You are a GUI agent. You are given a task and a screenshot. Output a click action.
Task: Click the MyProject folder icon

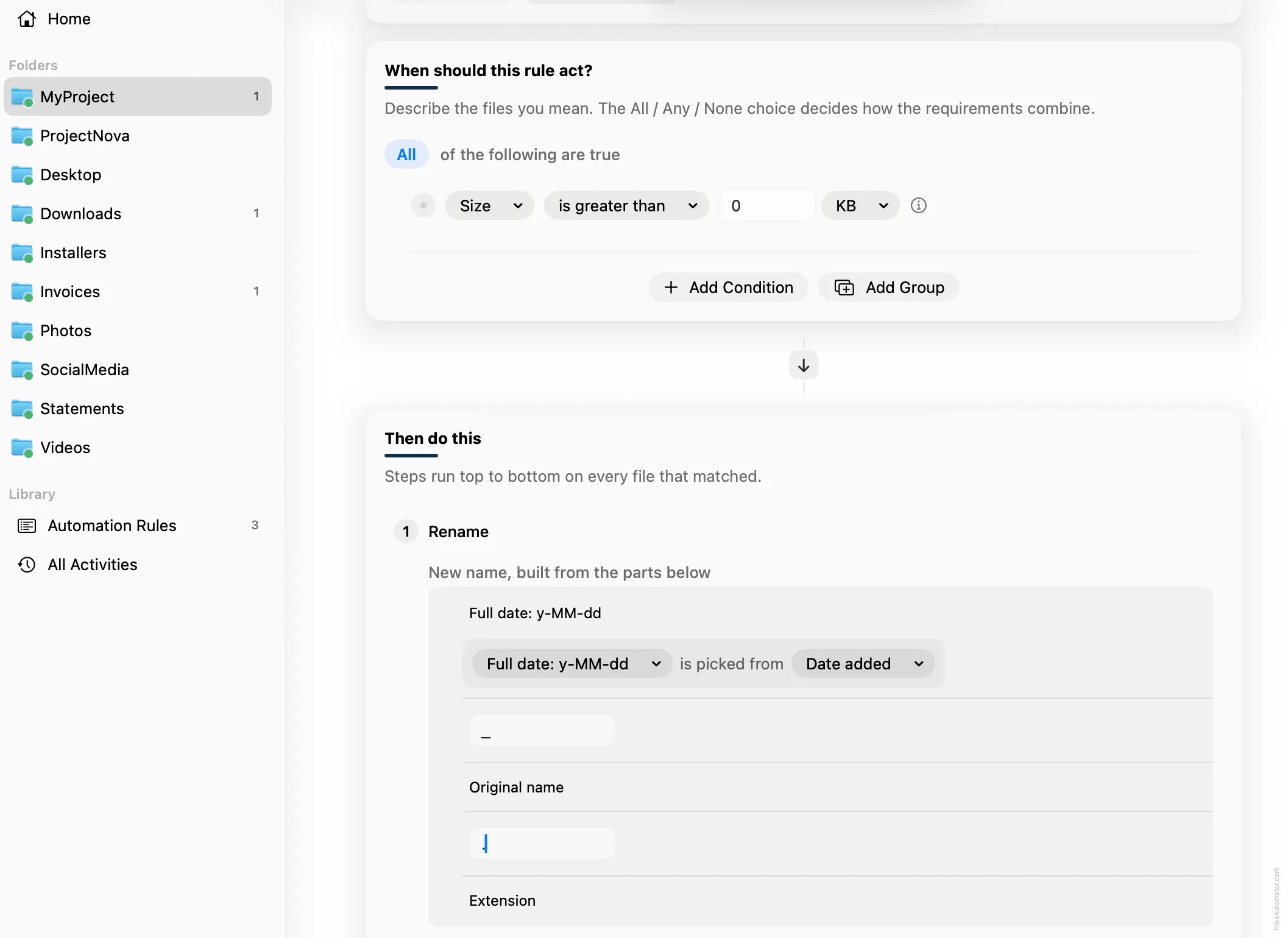pyautogui.click(x=22, y=97)
